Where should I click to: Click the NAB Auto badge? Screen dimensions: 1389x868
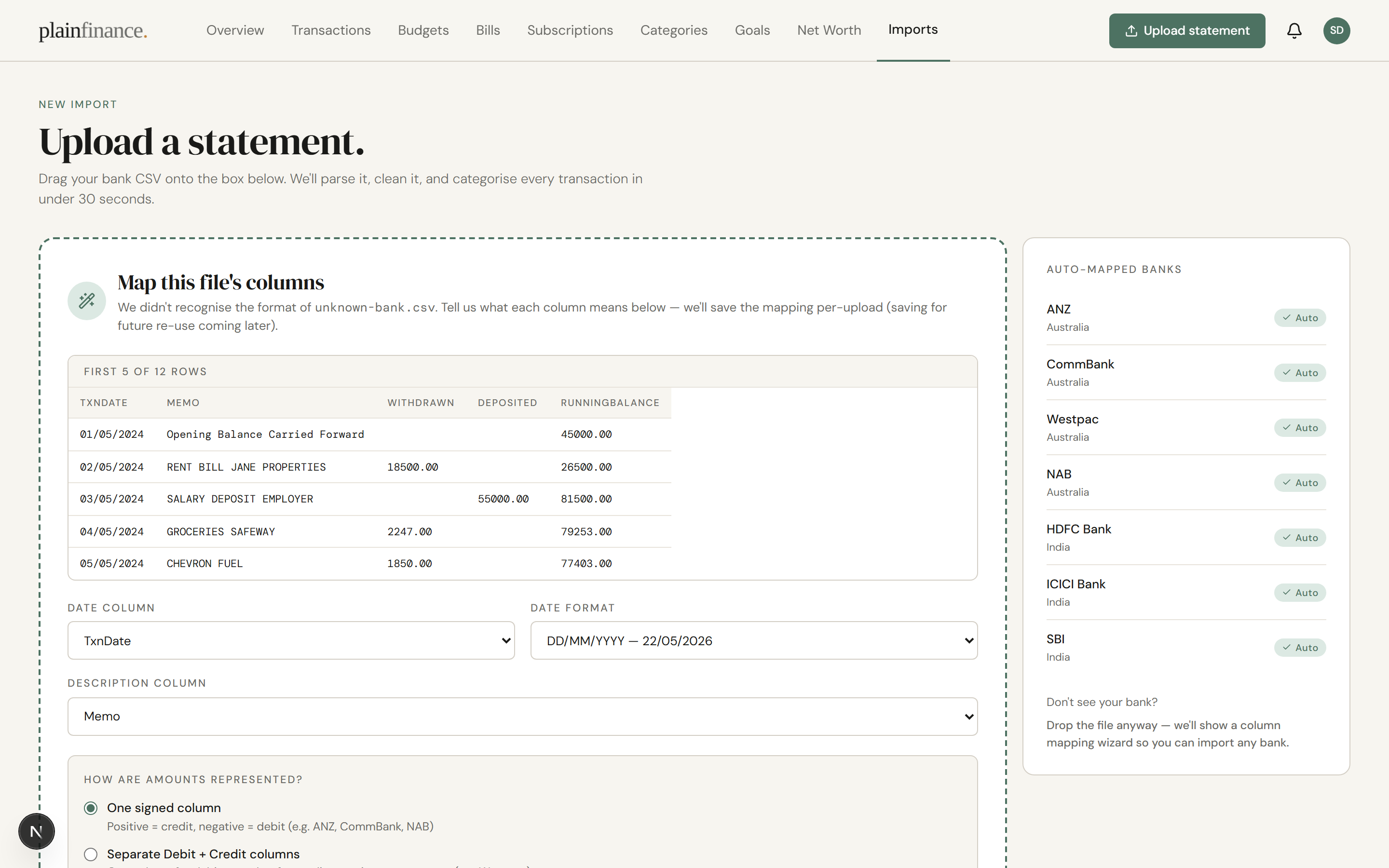(x=1299, y=483)
